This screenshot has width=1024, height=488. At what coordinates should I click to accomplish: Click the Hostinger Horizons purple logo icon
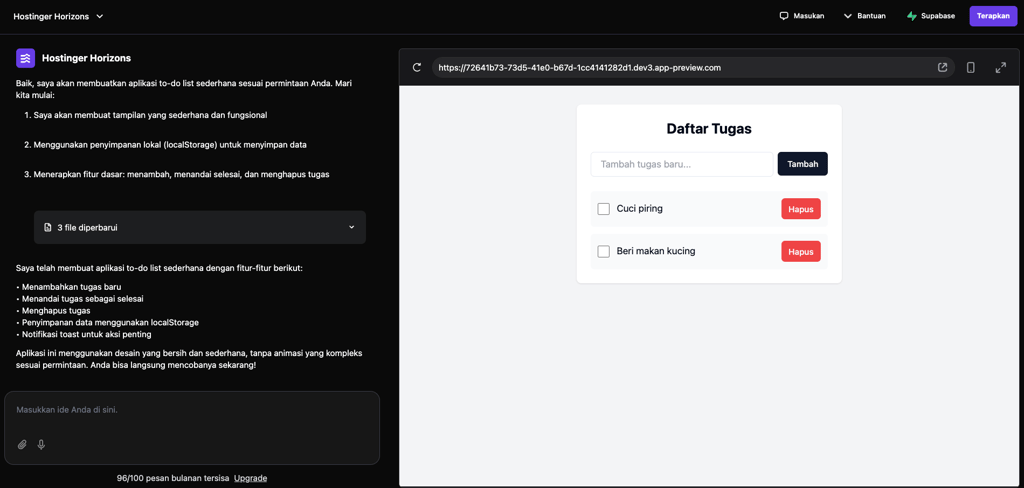click(x=25, y=58)
